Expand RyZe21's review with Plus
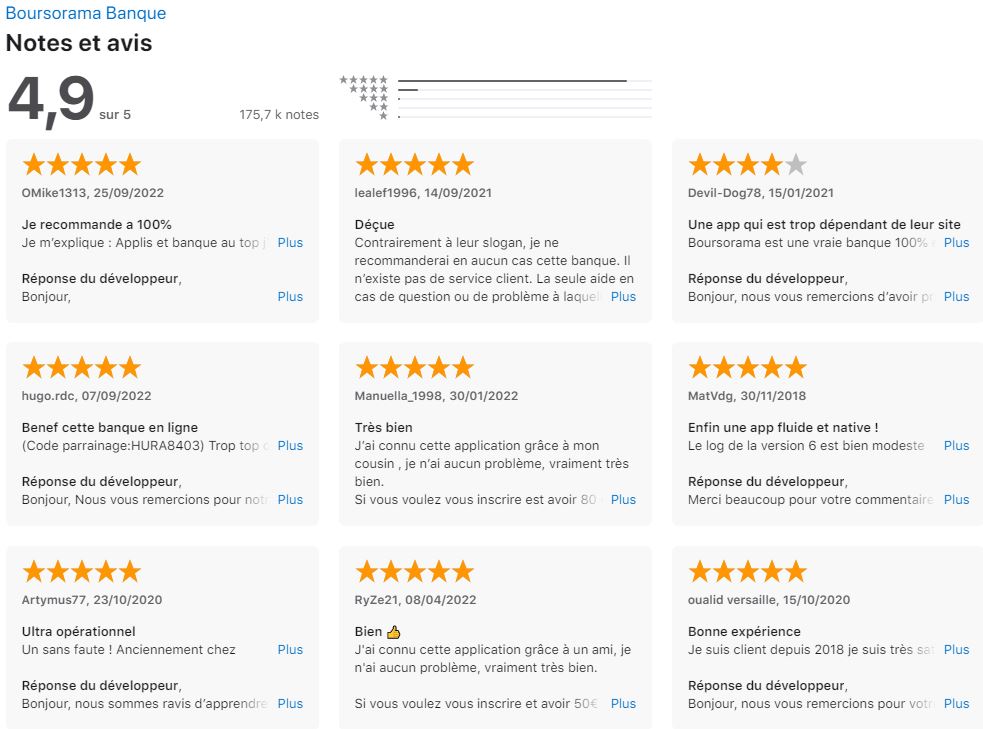Image resolution: width=983 pixels, height=729 pixels. pyautogui.click(x=623, y=704)
